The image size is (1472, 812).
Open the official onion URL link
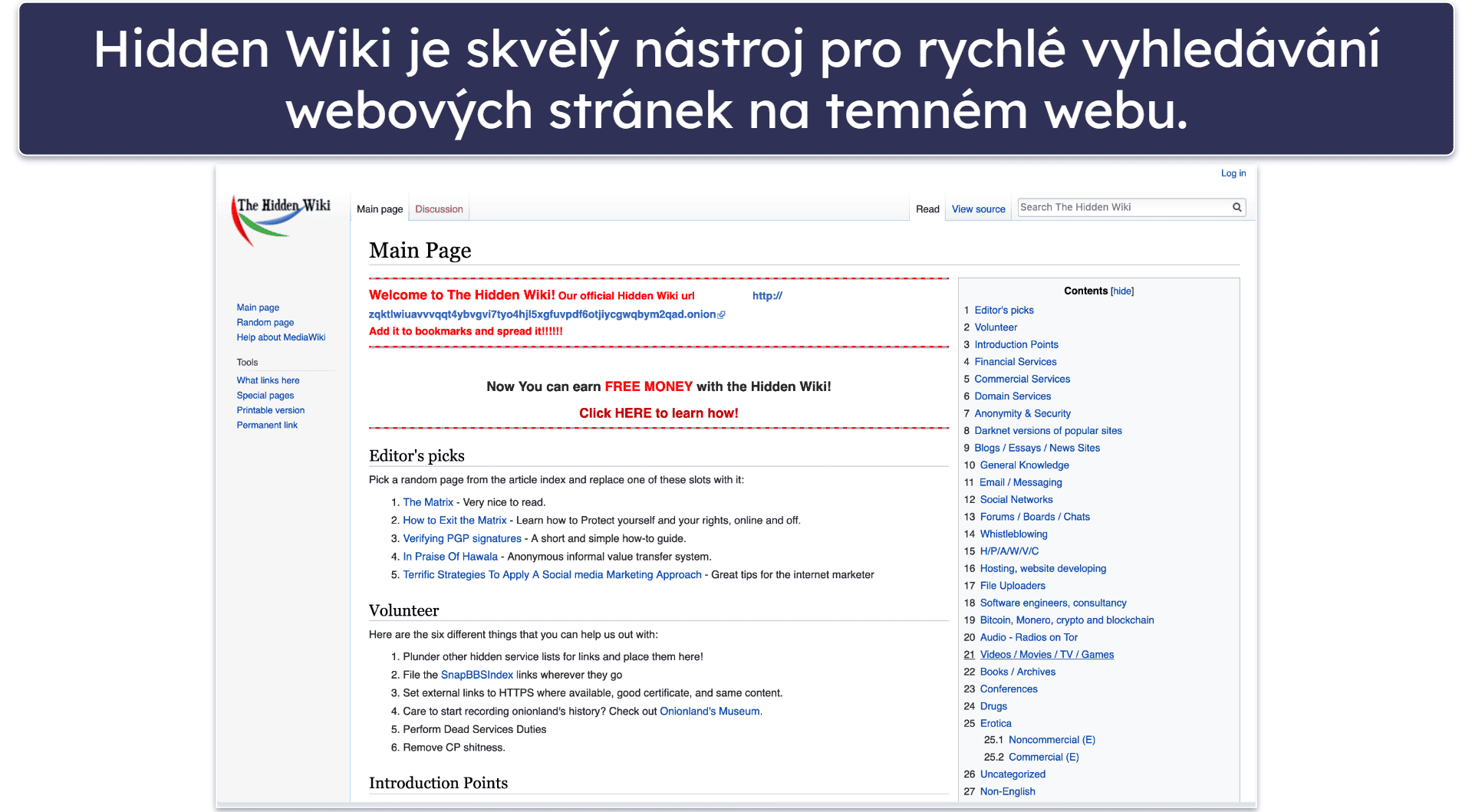(x=542, y=314)
